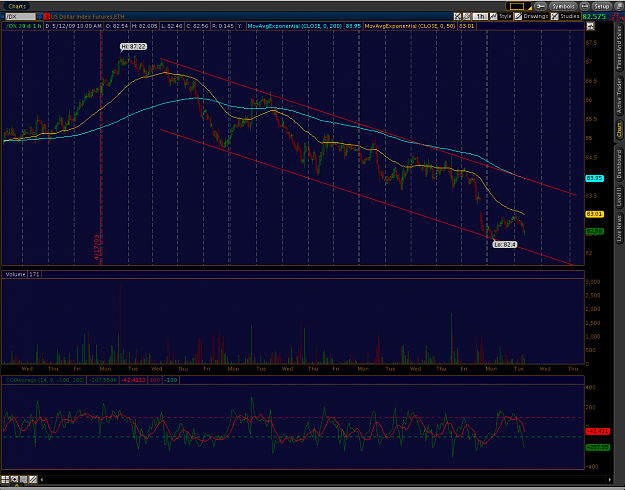Open the Live News side tab

pyautogui.click(x=619, y=228)
